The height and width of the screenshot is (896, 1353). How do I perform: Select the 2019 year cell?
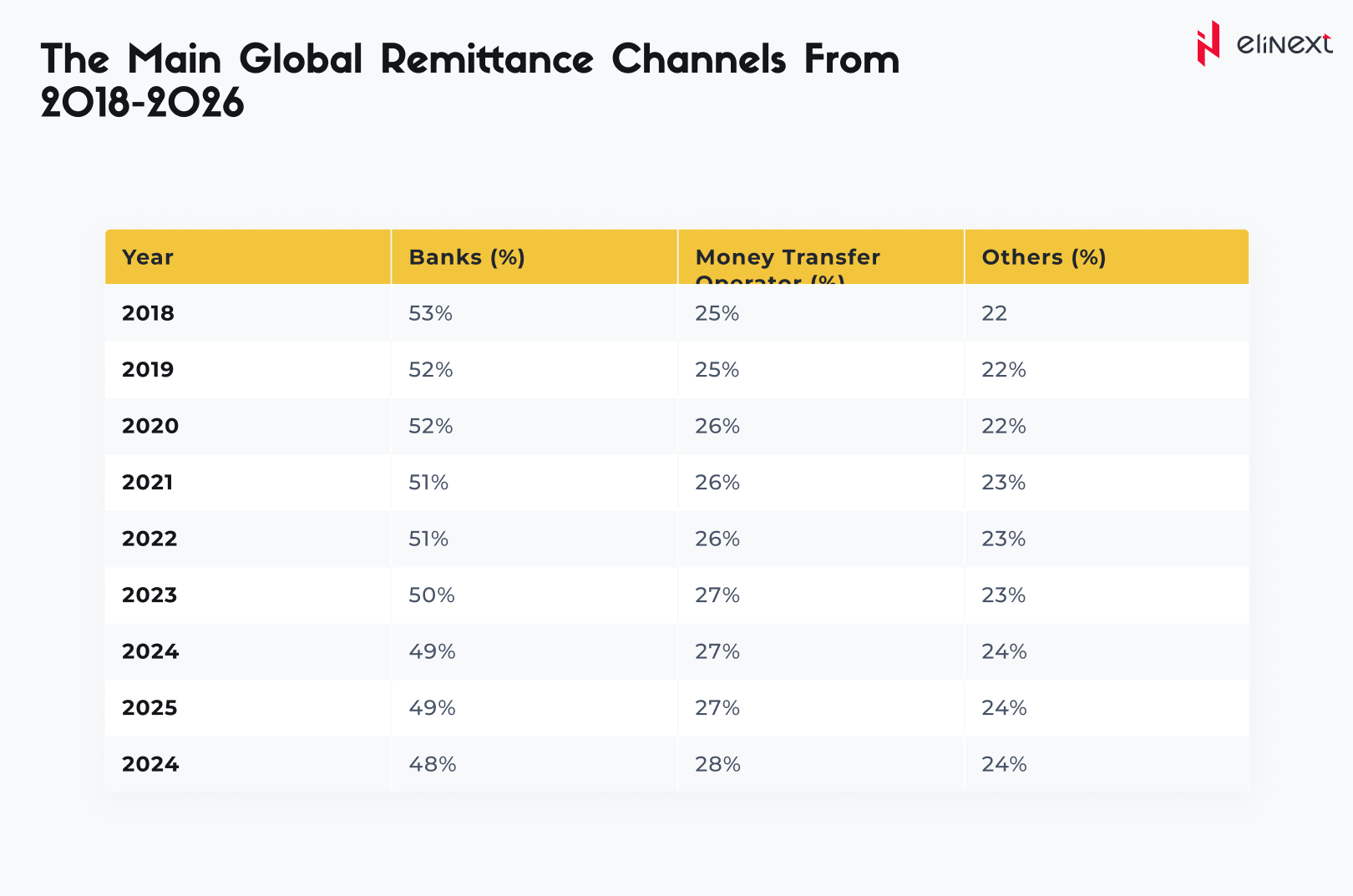(148, 370)
